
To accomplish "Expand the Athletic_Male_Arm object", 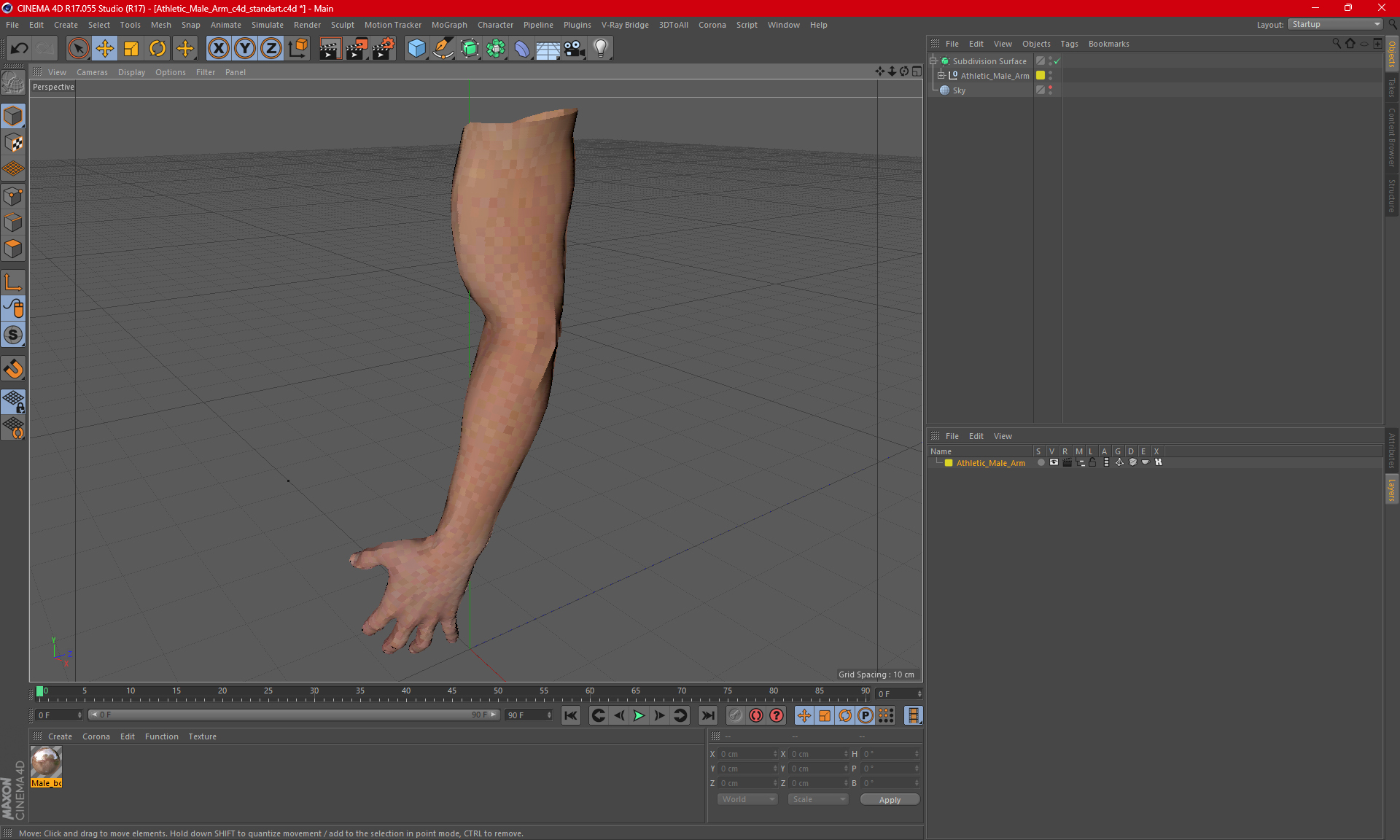I will [941, 76].
